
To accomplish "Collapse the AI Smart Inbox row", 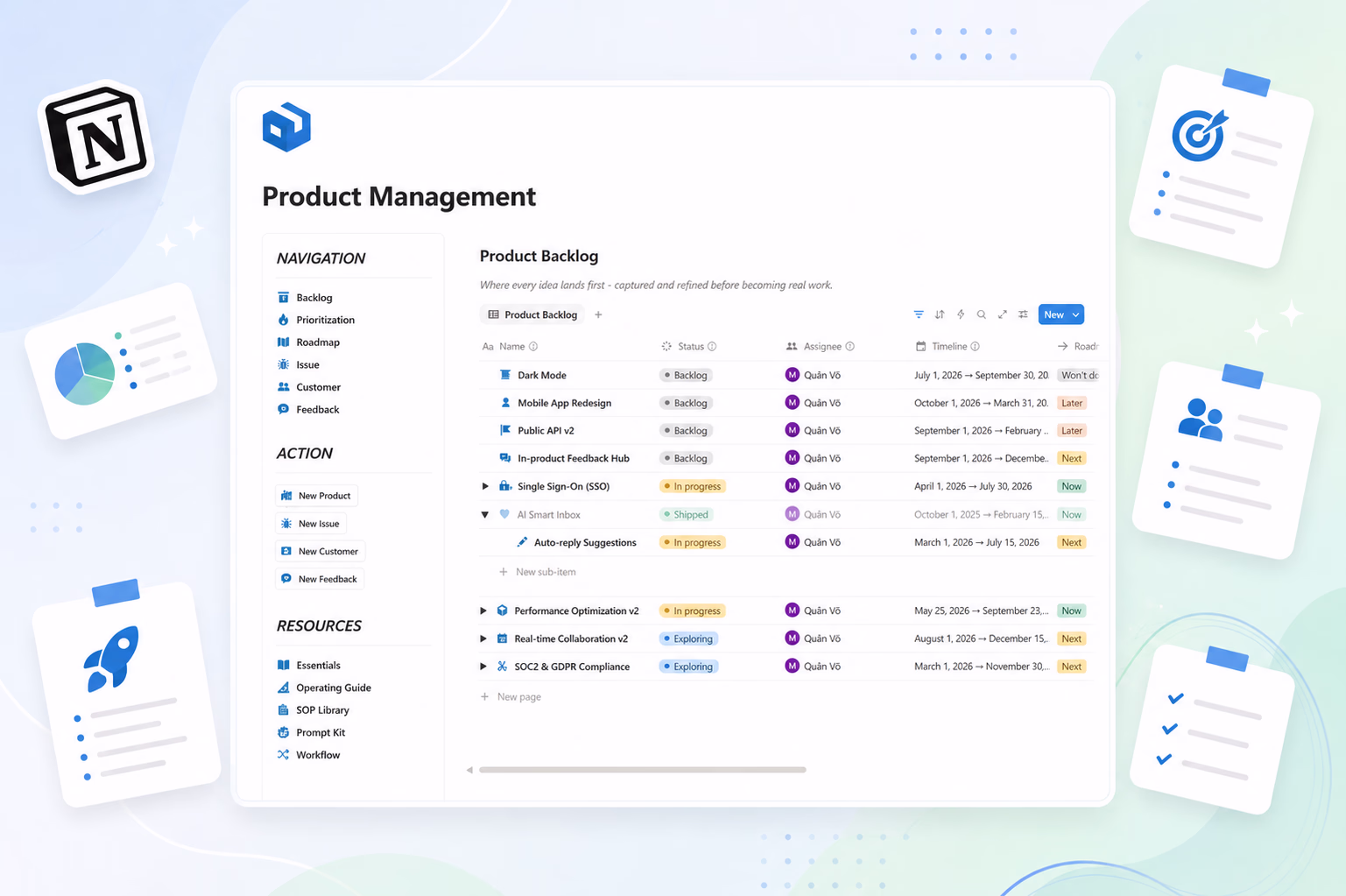I will coord(485,514).
